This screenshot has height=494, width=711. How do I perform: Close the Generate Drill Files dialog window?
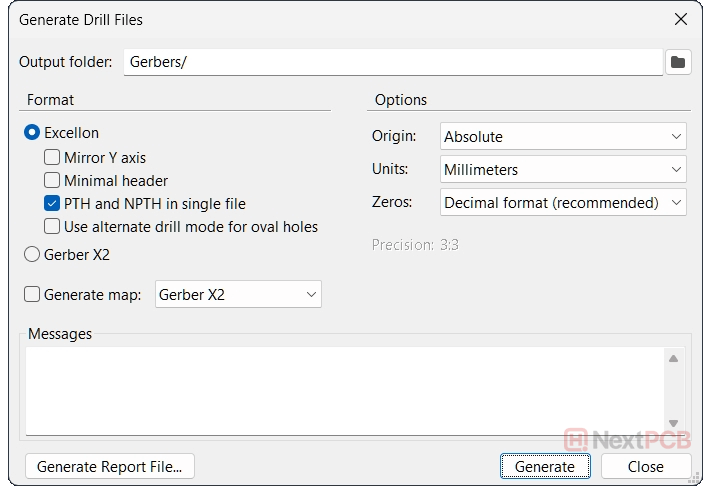pyautogui.click(x=681, y=19)
